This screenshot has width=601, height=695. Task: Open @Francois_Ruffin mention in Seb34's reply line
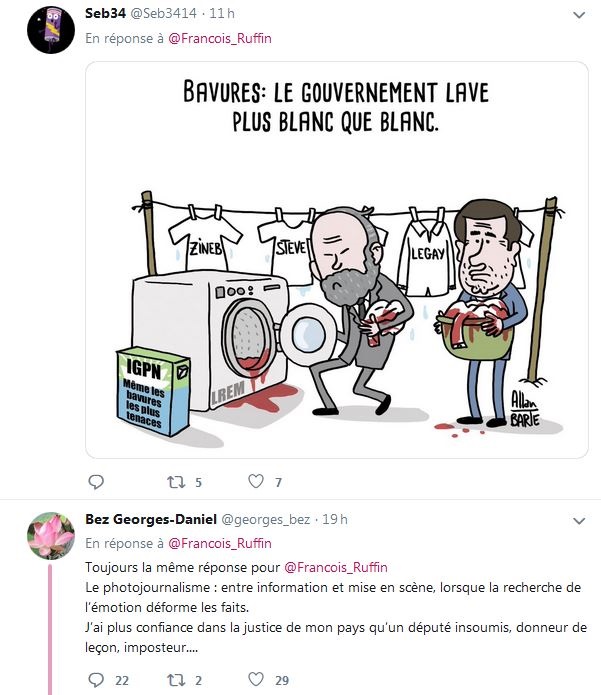220,39
